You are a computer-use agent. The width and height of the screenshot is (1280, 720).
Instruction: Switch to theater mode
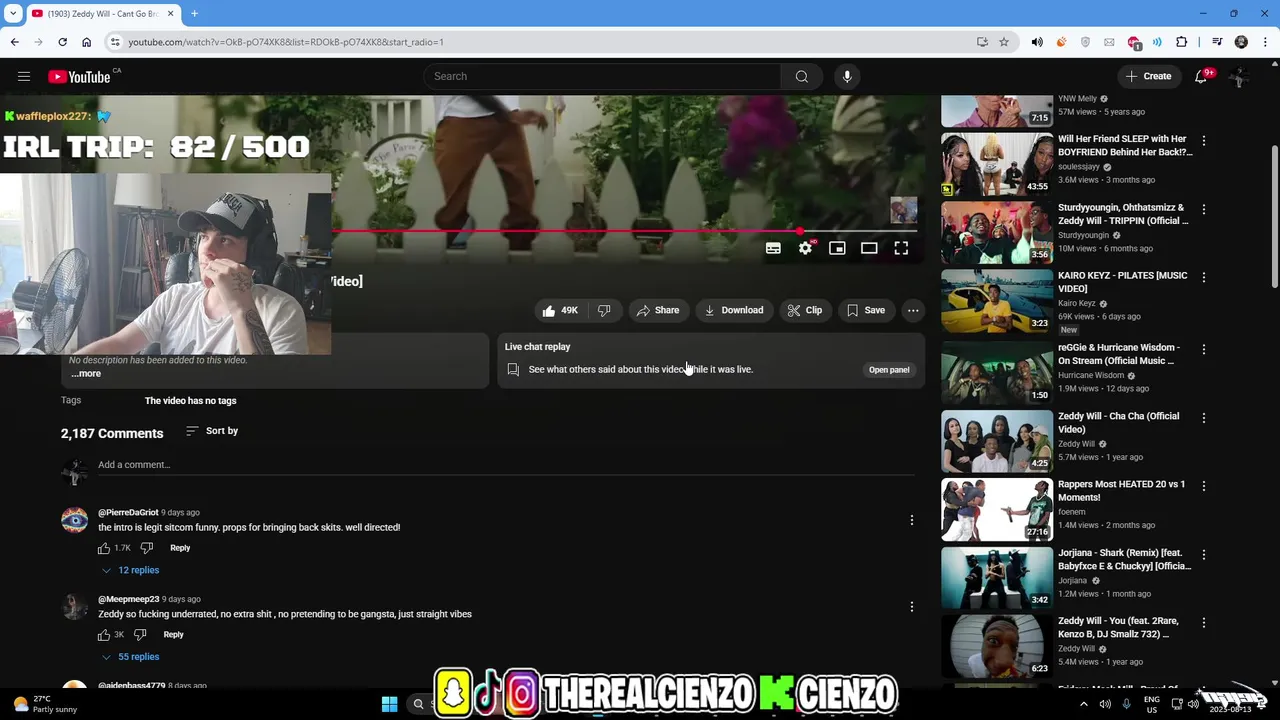[869, 248]
